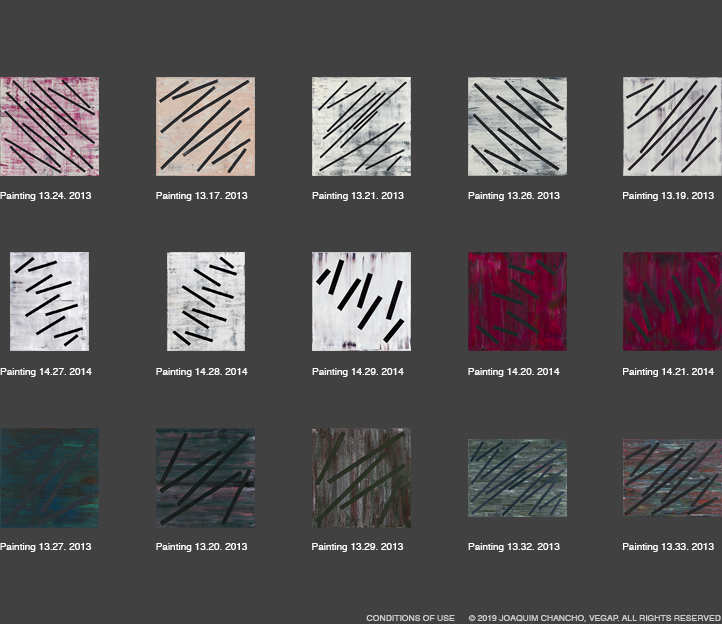Open the Painting 13.27 thumbnail image
Viewport: 722px width, 624px height.
pyautogui.click(x=49, y=478)
